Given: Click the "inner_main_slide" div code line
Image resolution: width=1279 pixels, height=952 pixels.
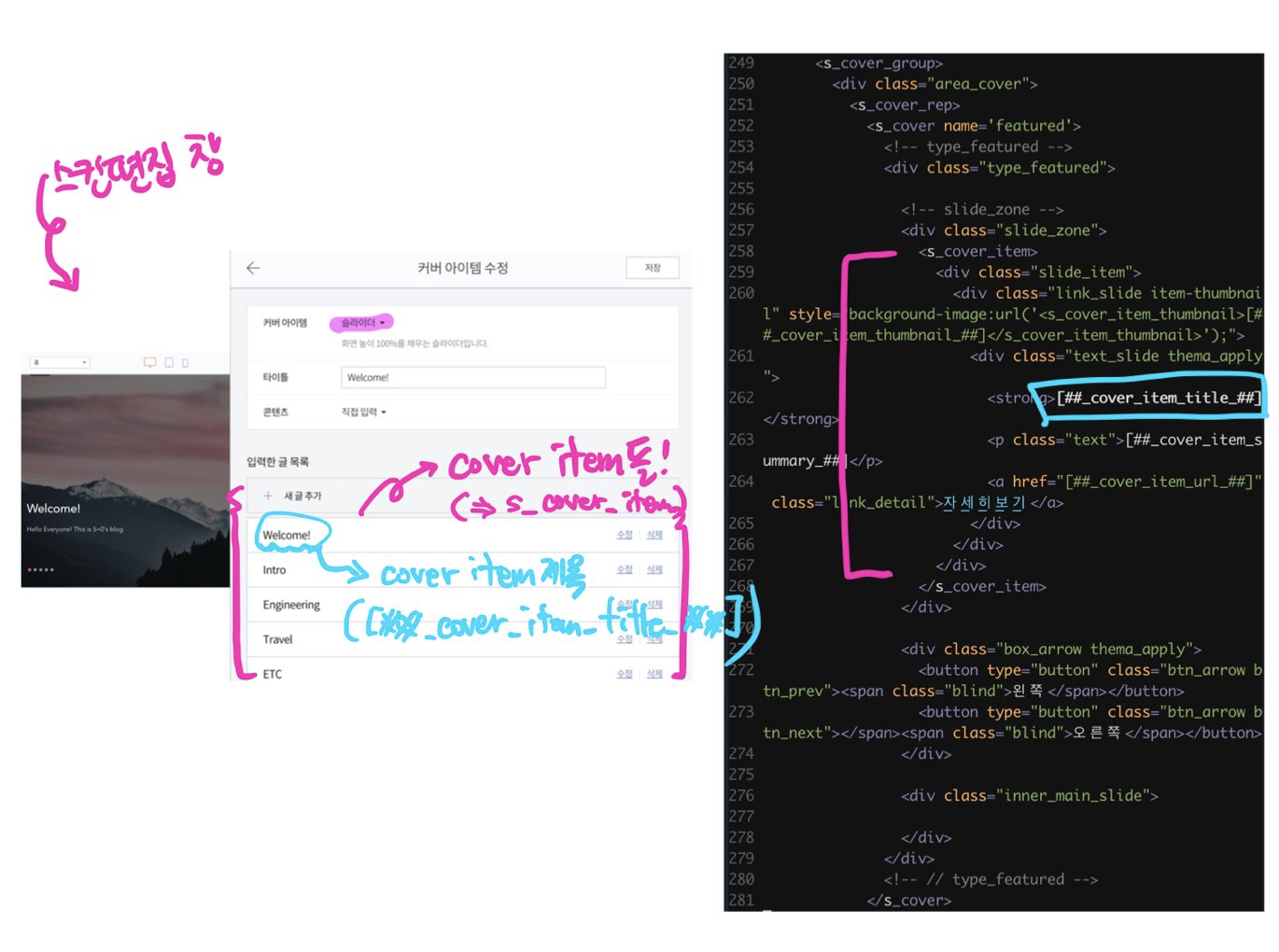Looking at the screenshot, I should coord(1030,796).
